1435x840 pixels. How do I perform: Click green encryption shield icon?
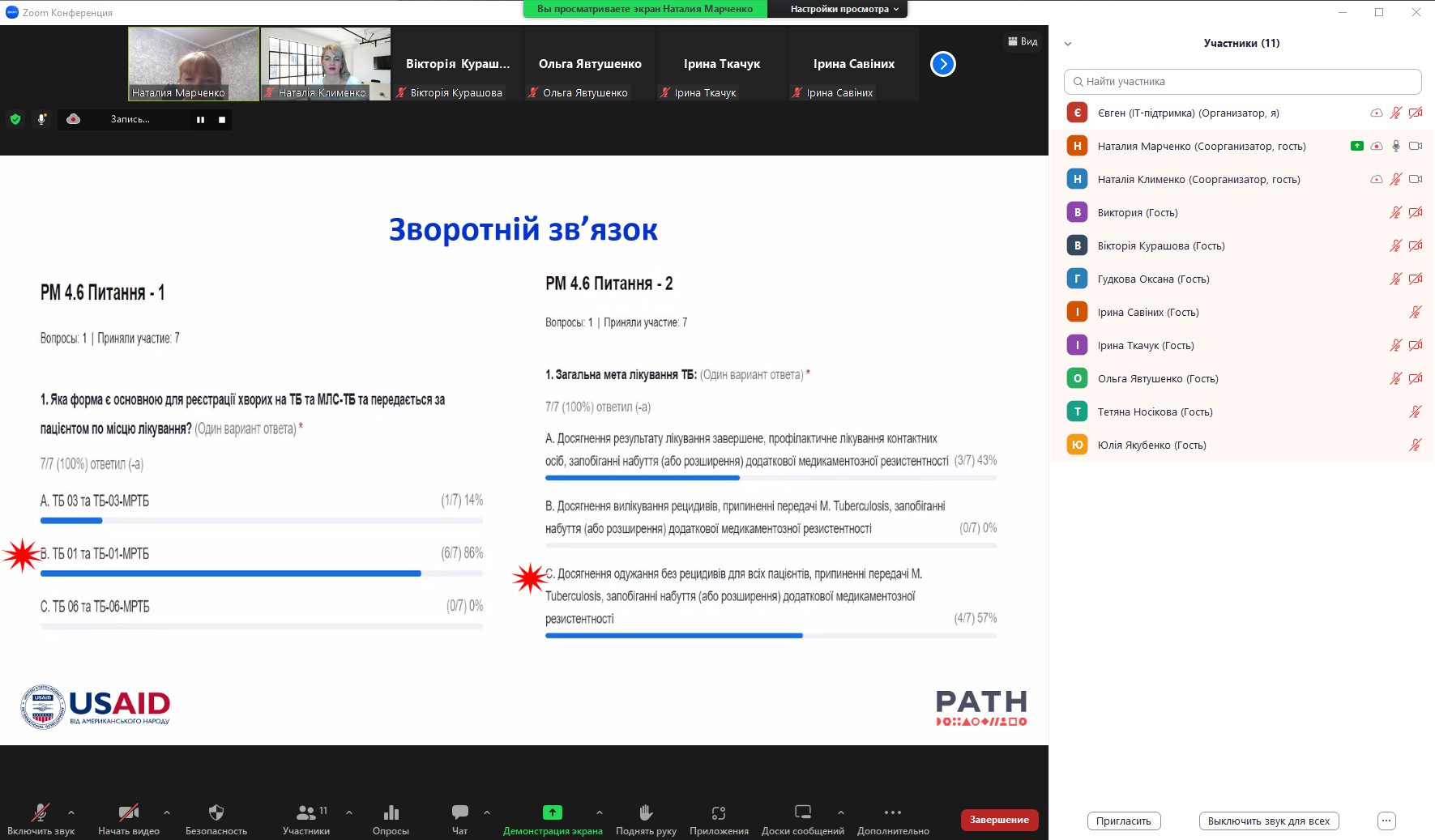point(15,119)
